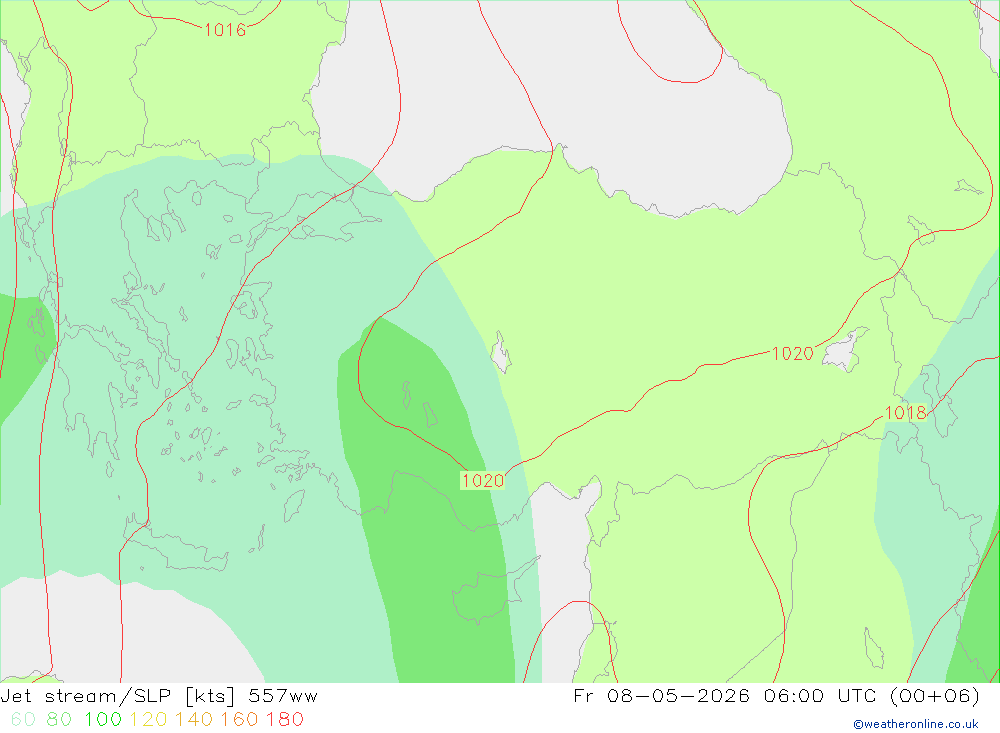Click the 06:00 UTC time text
This screenshot has width=1000, height=733.
coord(822,696)
